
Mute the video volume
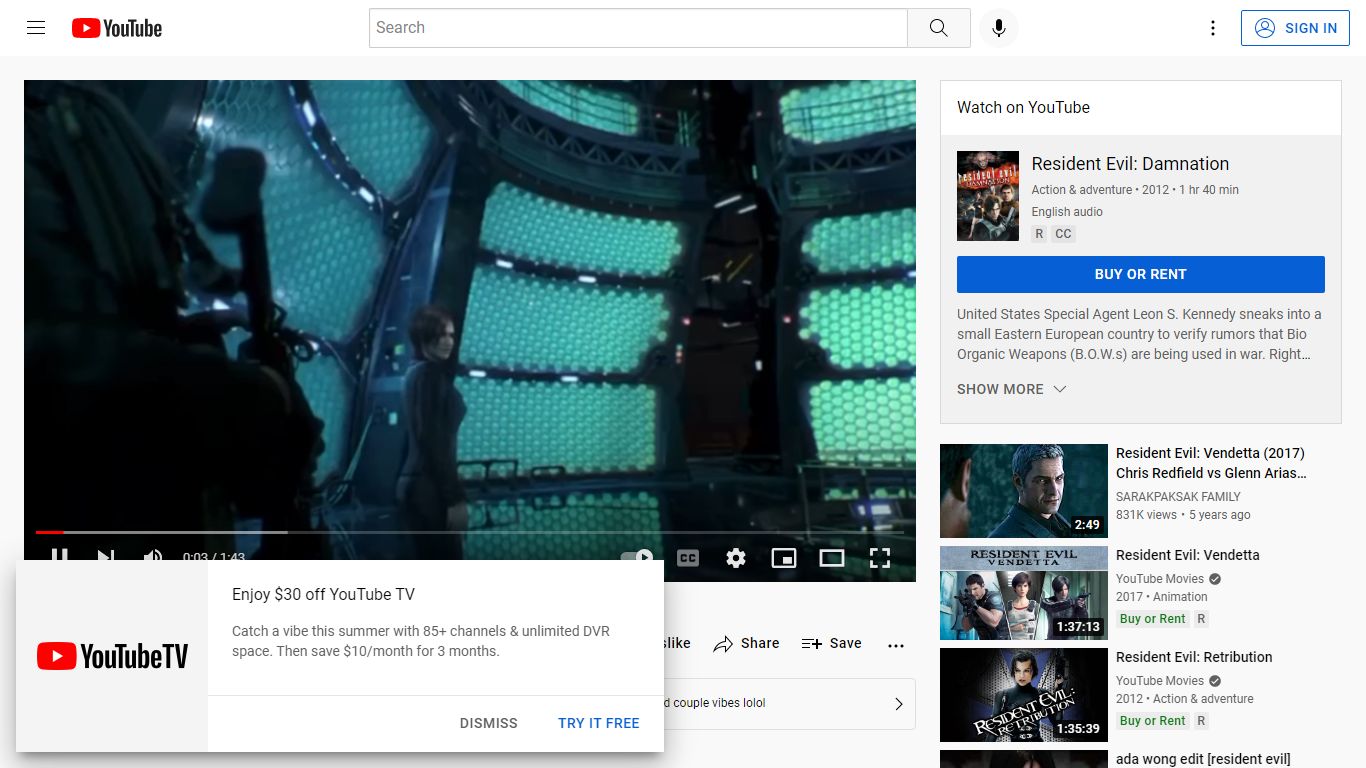point(153,555)
